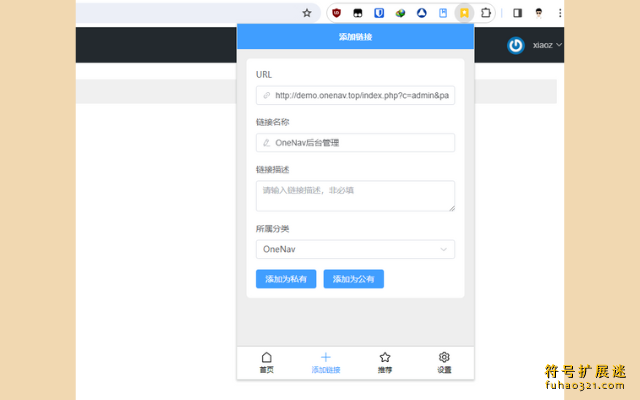Click the link description textarea

[355, 196]
